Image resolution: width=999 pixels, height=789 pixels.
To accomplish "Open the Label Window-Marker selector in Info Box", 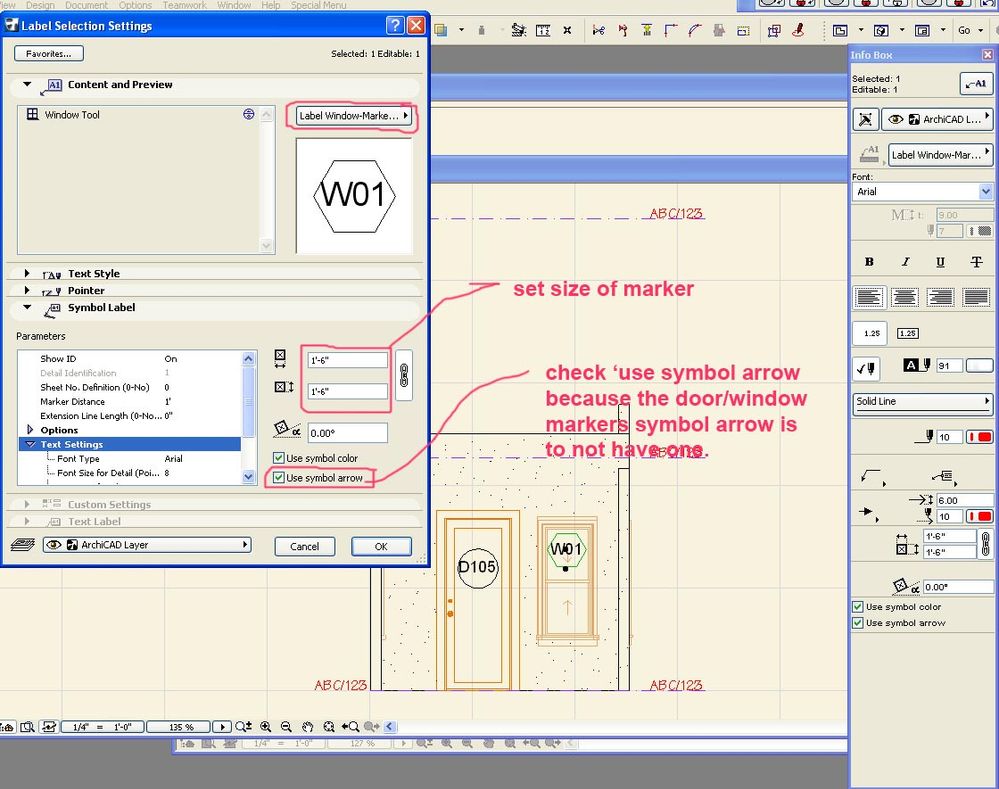I will 938,154.
